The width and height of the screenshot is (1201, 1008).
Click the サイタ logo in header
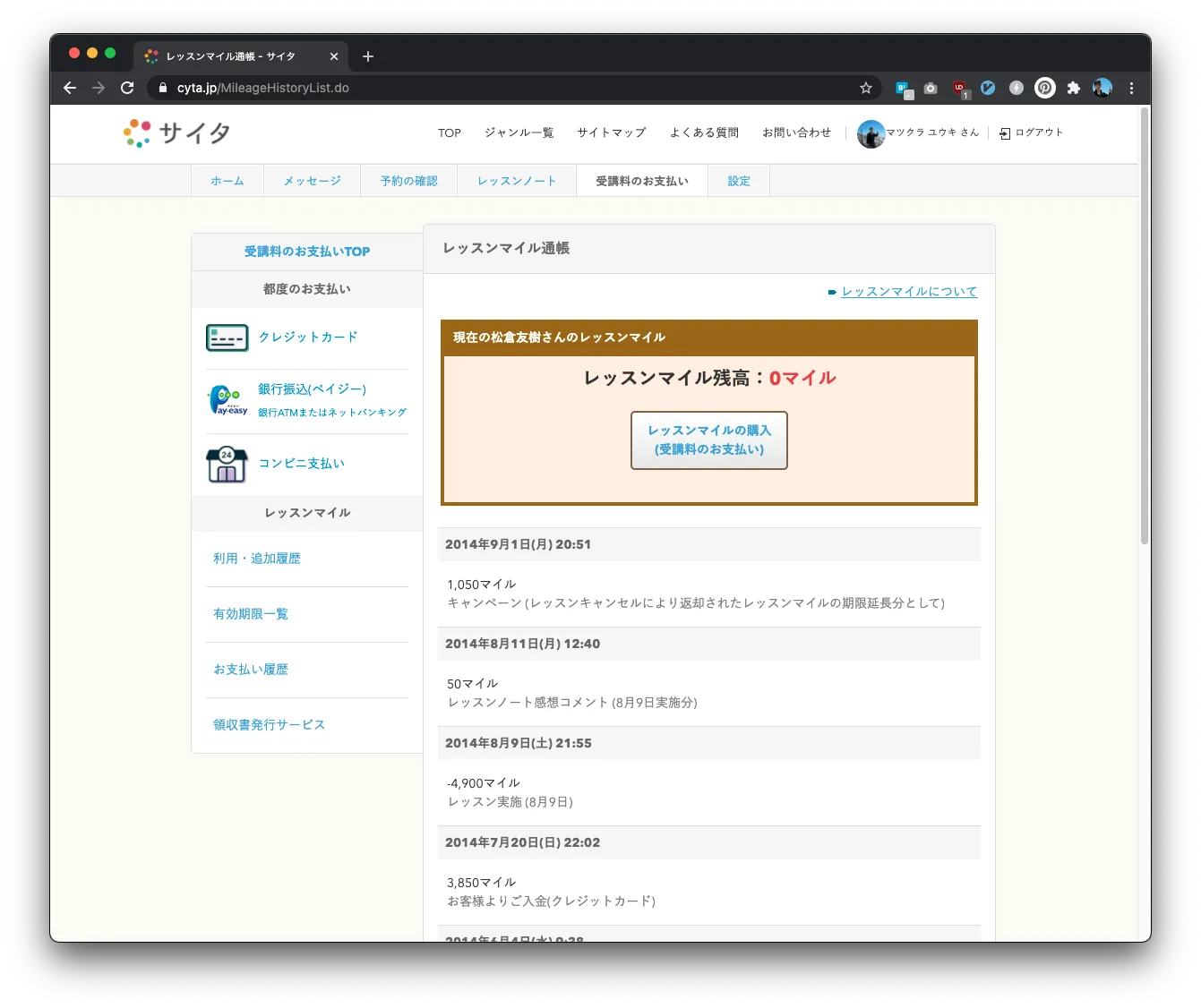tap(177, 133)
